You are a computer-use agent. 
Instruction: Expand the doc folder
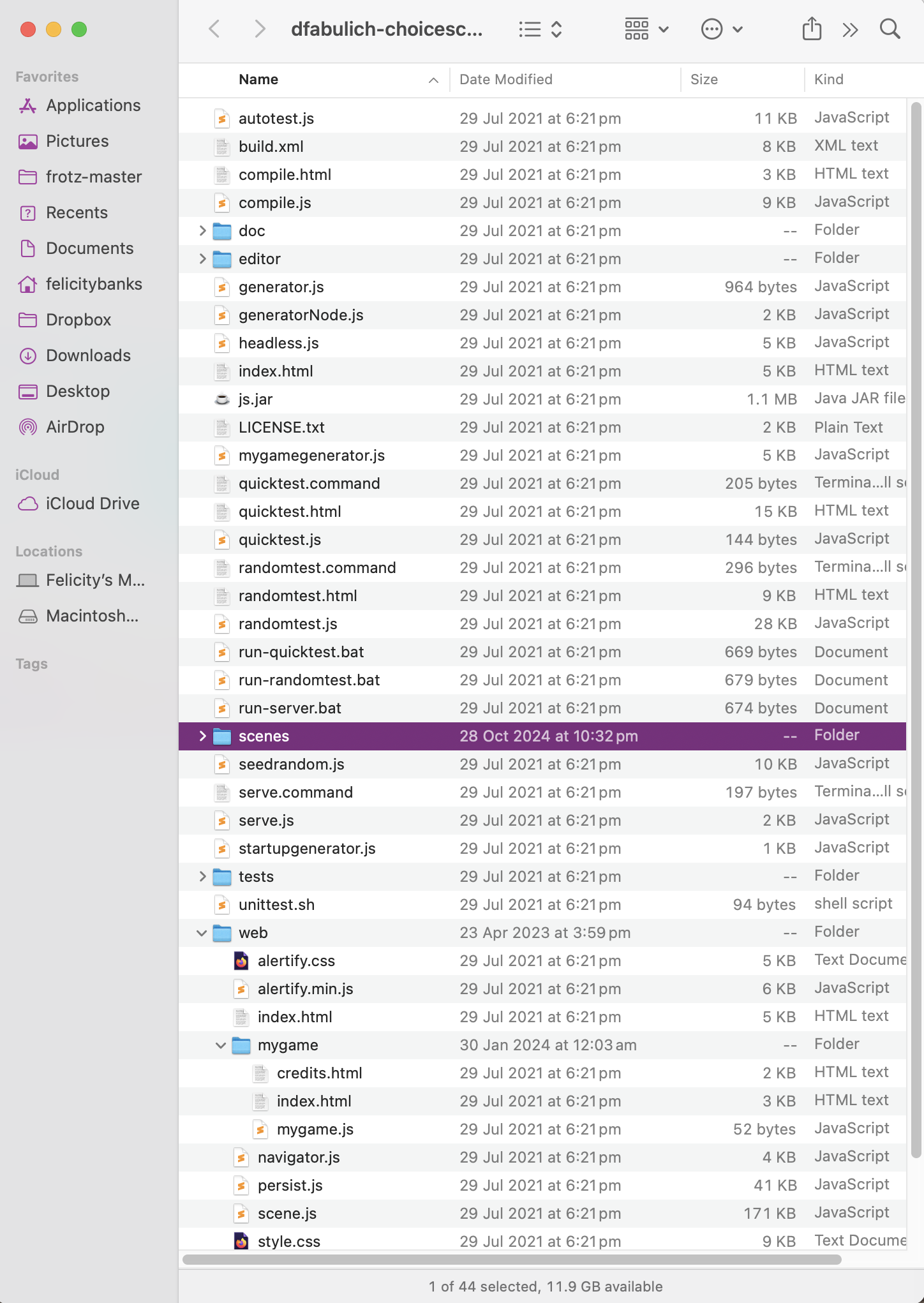(x=202, y=231)
